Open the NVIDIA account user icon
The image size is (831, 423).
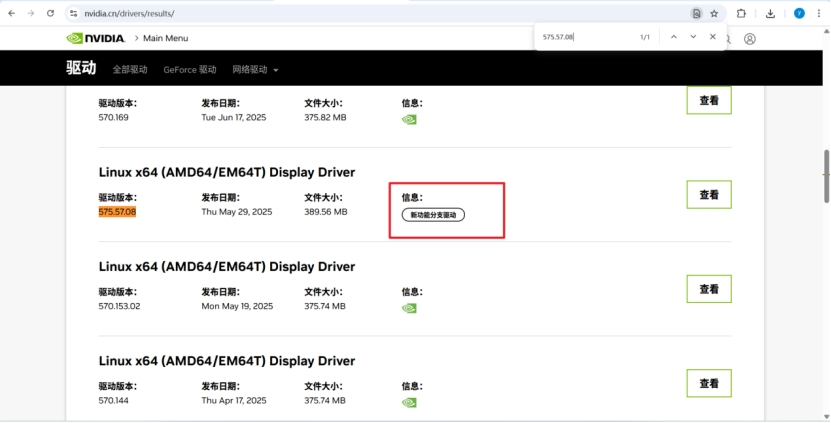pyautogui.click(x=749, y=39)
